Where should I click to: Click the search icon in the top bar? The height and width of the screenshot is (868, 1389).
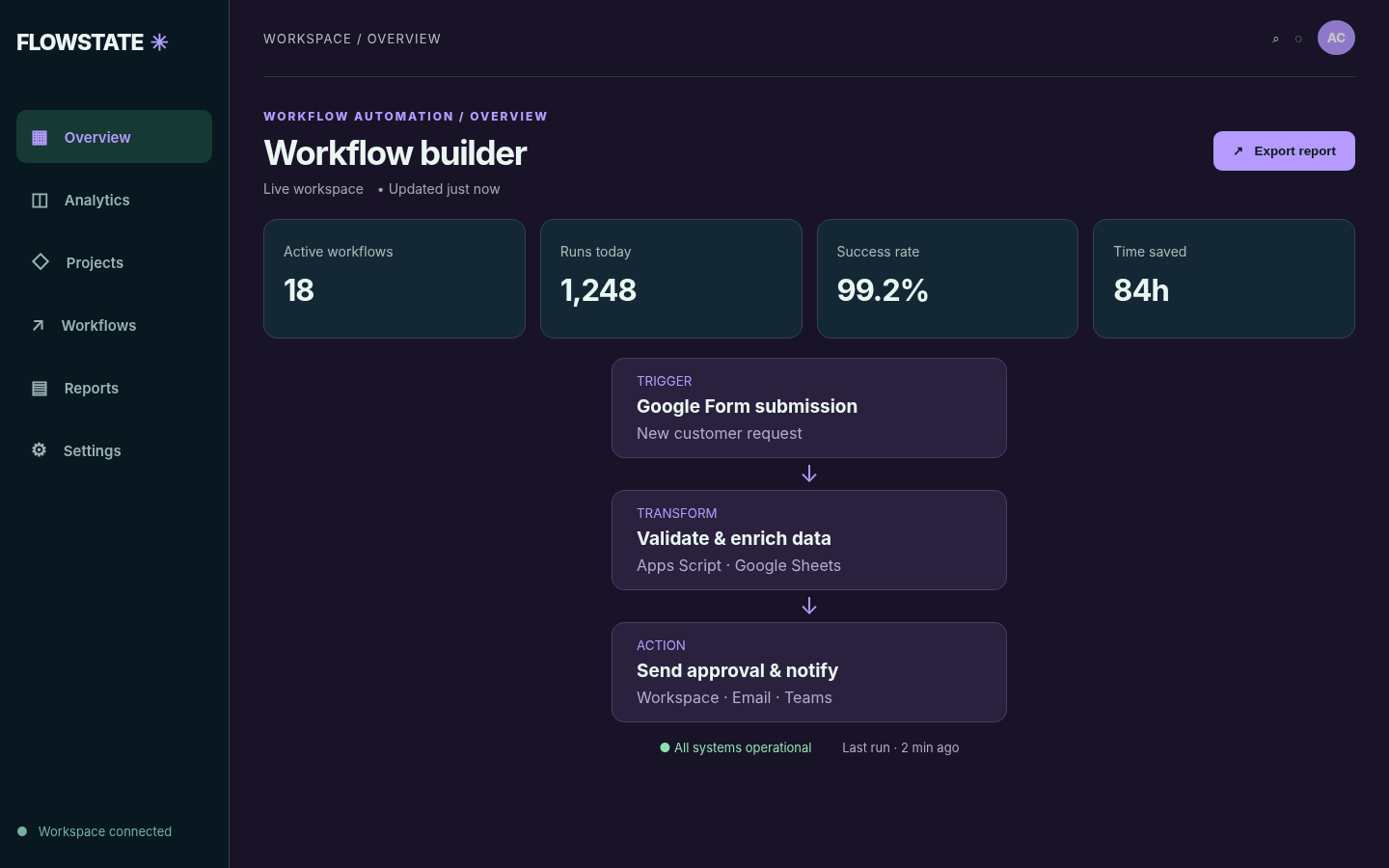1275,40
